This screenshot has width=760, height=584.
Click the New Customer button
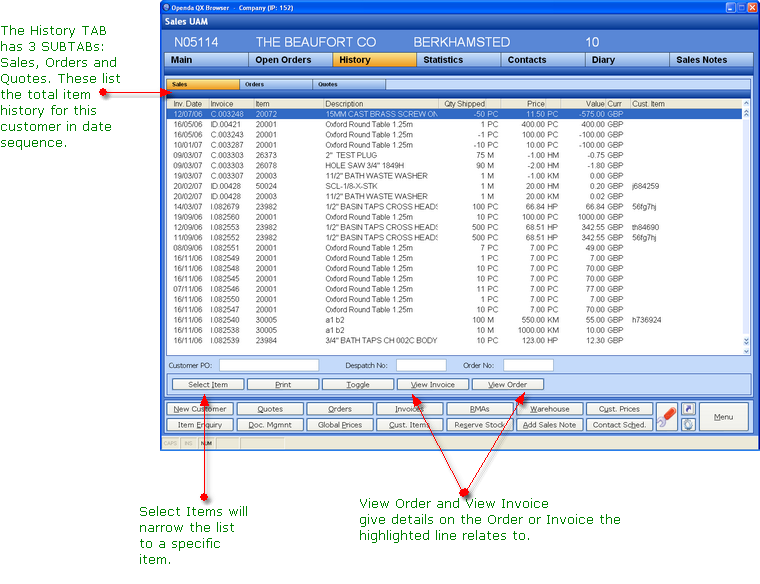pyautogui.click(x=200, y=409)
